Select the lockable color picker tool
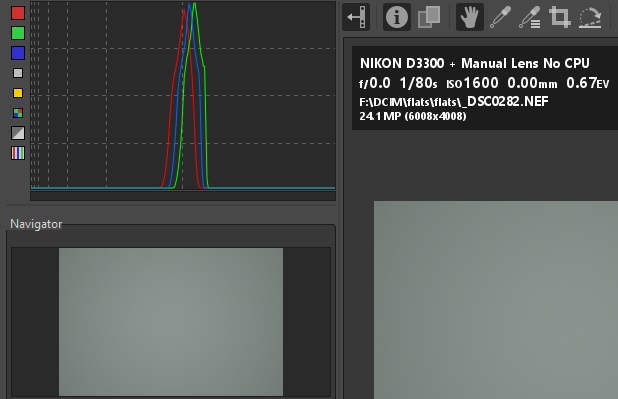Viewport: 618px width, 399px height. 530,17
